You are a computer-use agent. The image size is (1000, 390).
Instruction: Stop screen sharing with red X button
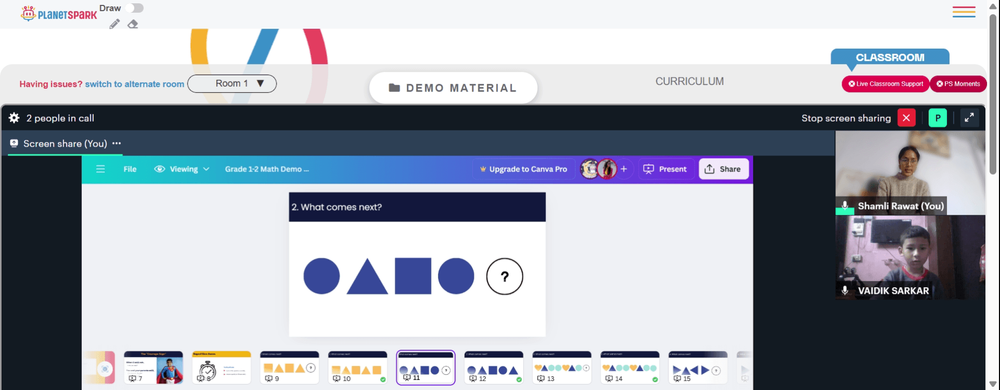(x=906, y=118)
